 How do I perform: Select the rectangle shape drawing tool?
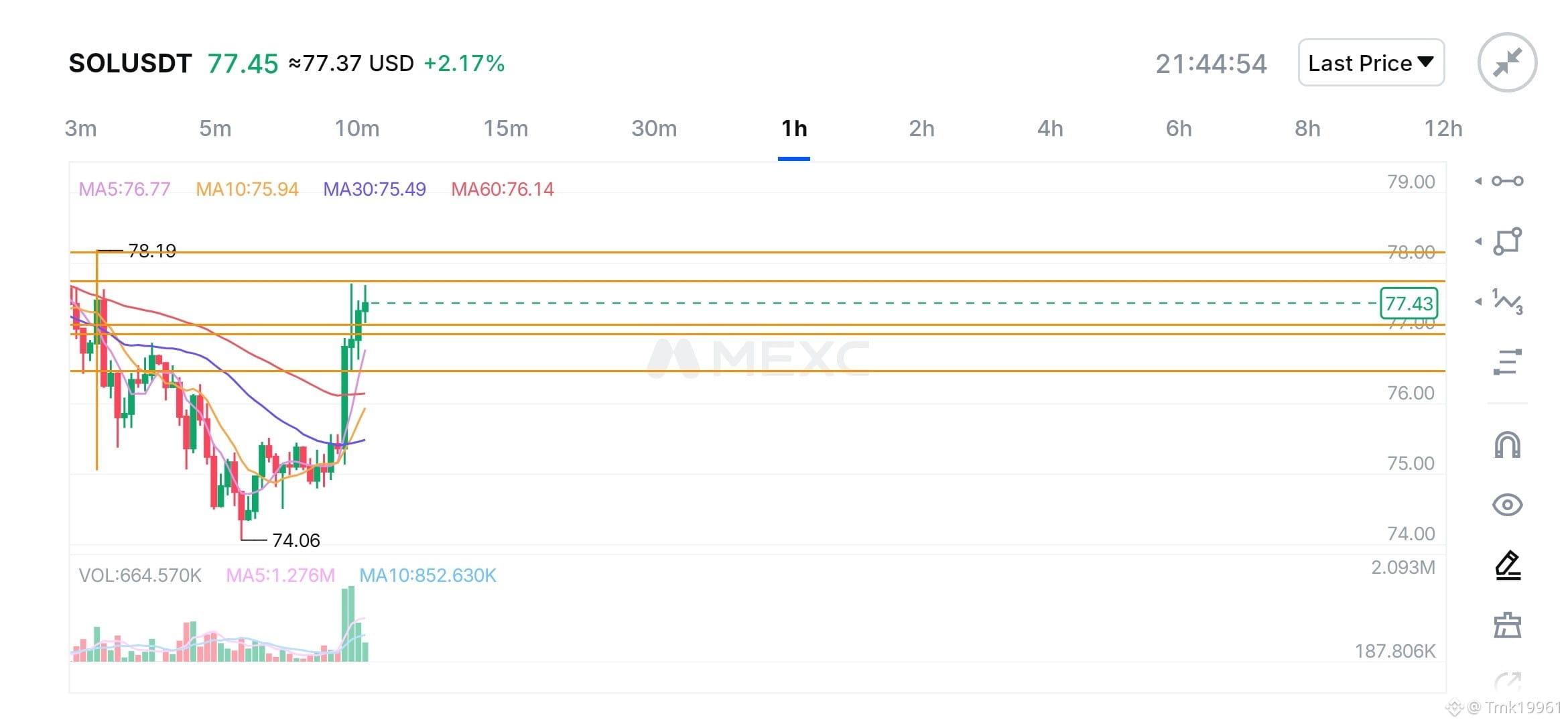pos(1507,241)
